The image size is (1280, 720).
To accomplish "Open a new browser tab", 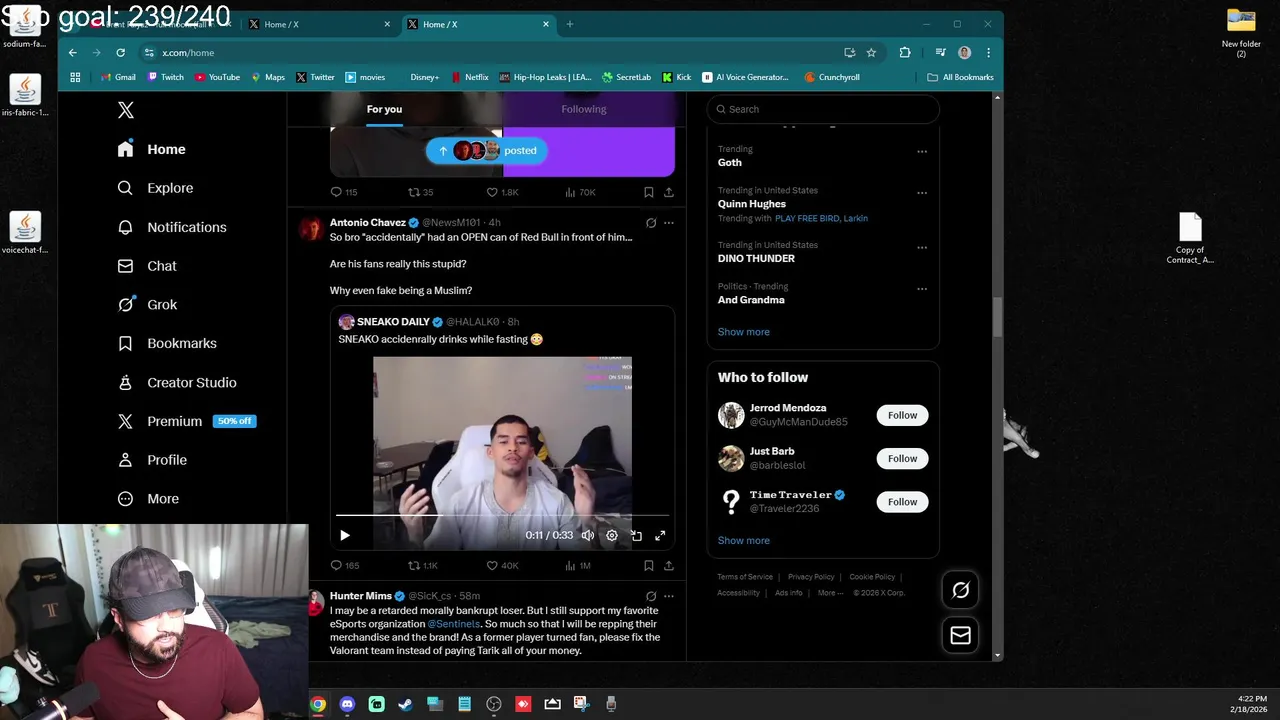I will pos(570,24).
